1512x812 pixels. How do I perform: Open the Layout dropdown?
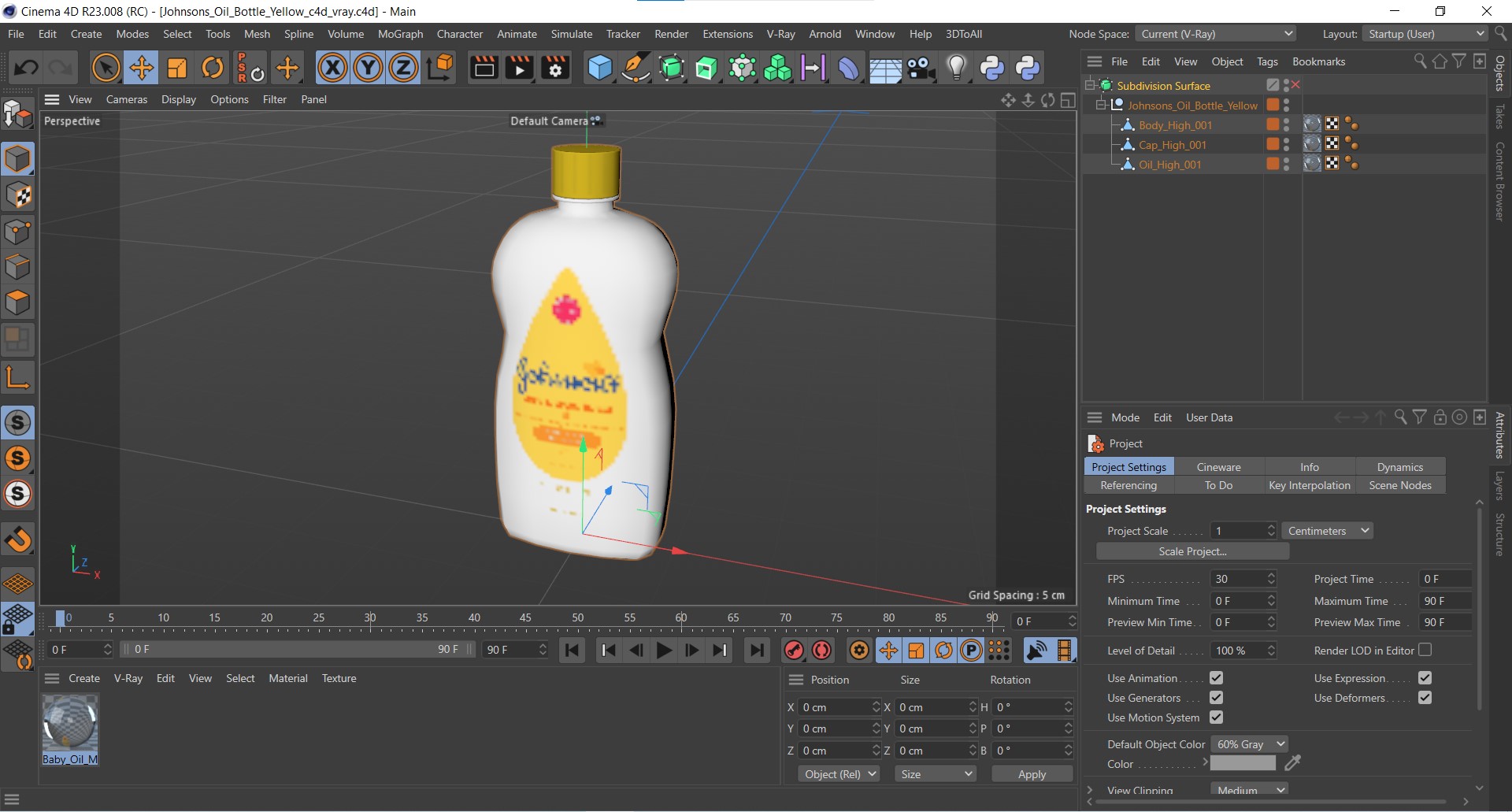[x=1425, y=34]
